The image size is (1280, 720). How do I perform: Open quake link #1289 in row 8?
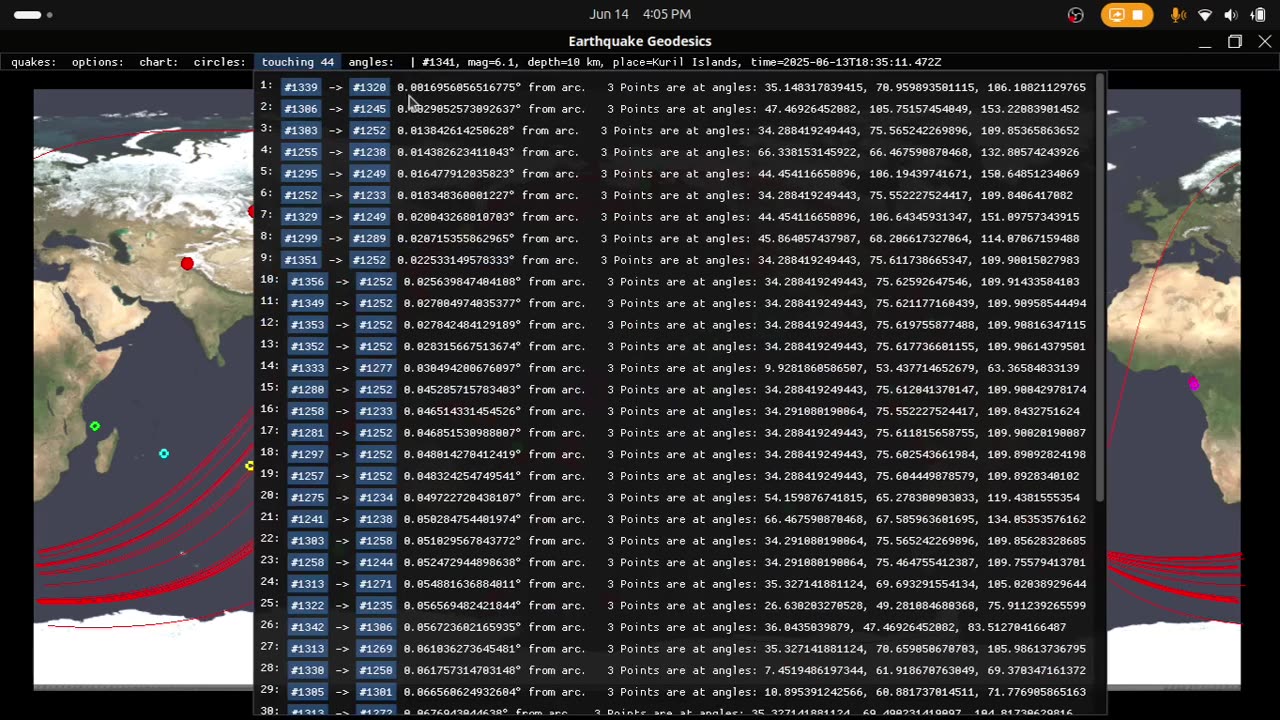[x=369, y=239]
